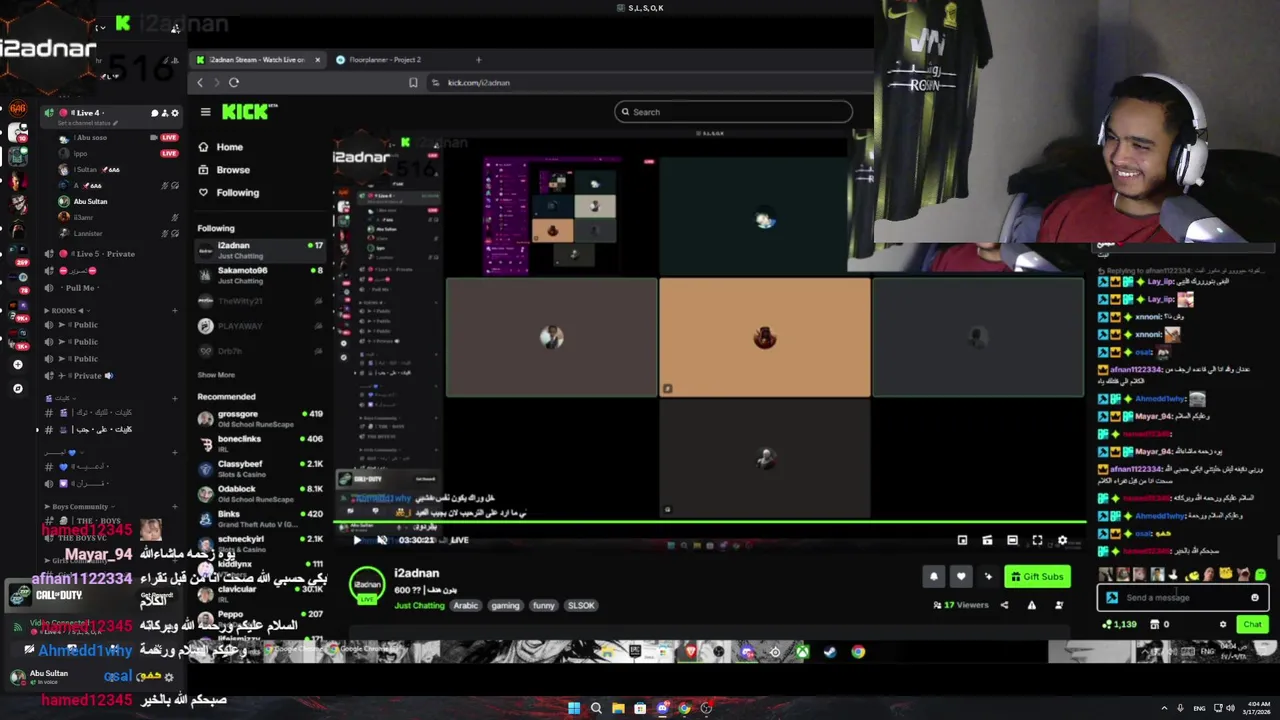This screenshot has width=1280, height=720.
Task: Bookmark the page using bookmark icon
Action: click(413, 83)
